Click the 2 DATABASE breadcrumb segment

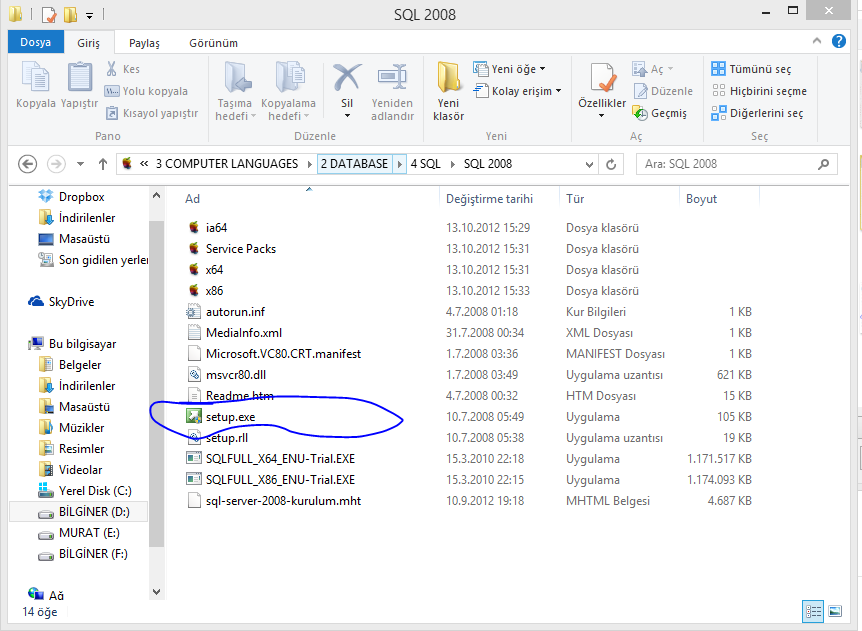(355, 164)
